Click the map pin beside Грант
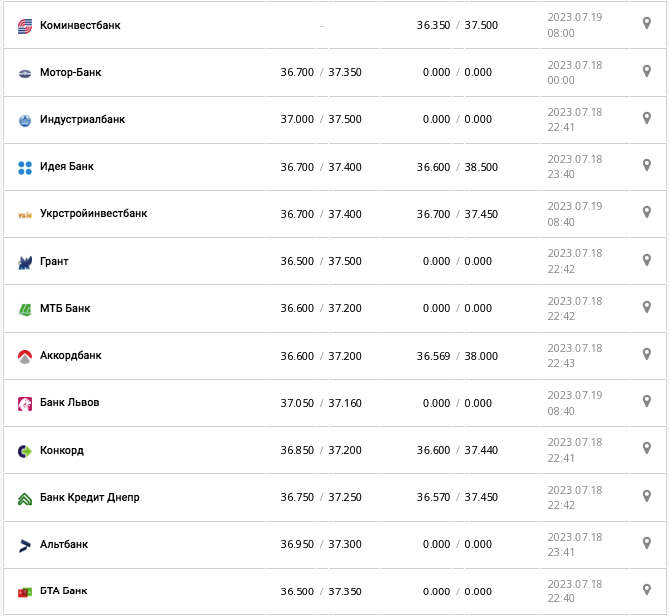 (647, 260)
